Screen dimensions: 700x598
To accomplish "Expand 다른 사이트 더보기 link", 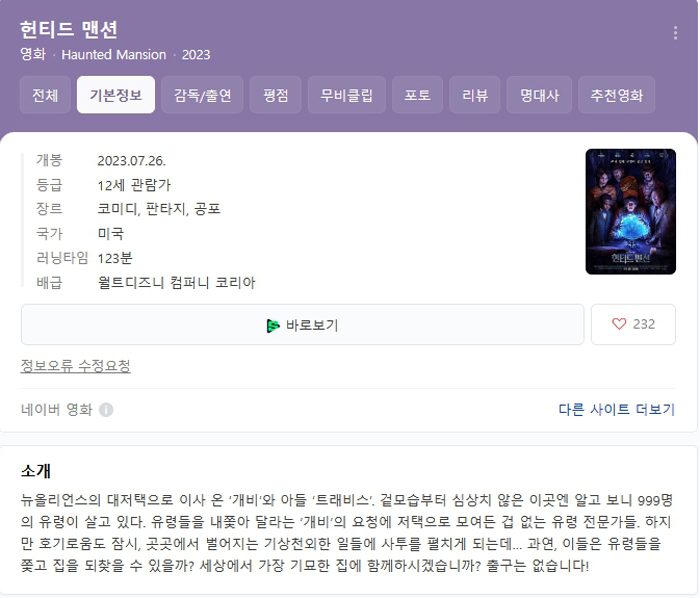I will click(616, 409).
